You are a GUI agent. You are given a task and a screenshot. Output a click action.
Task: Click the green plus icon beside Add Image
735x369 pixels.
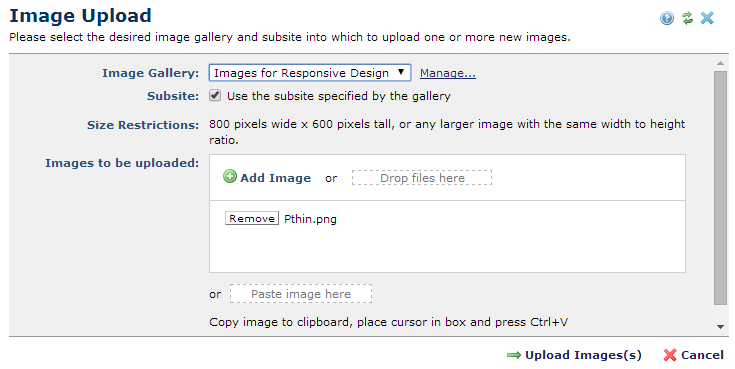point(230,176)
